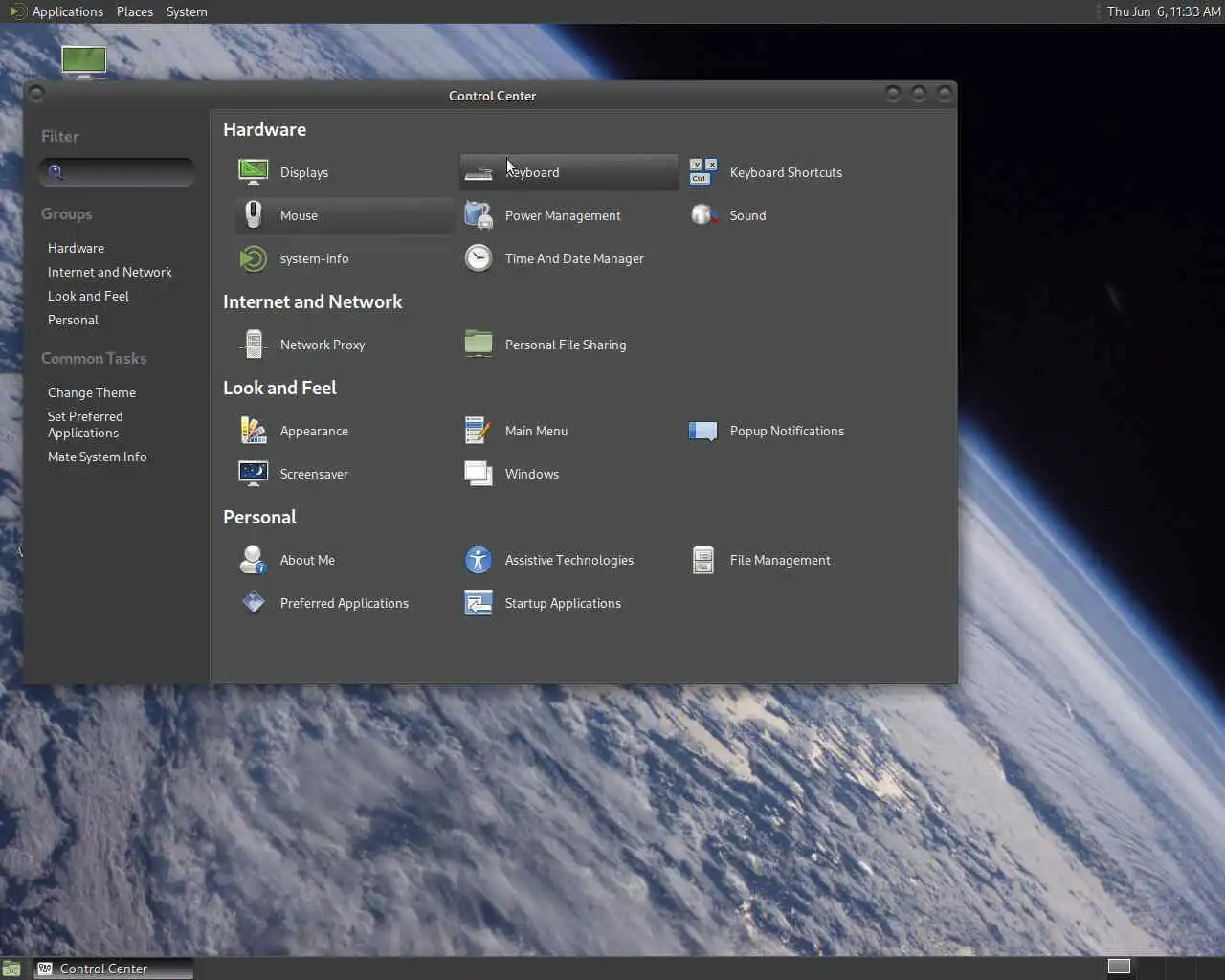Open the Network Proxy icon
Screen dimensions: 1225x980
click(254, 345)
